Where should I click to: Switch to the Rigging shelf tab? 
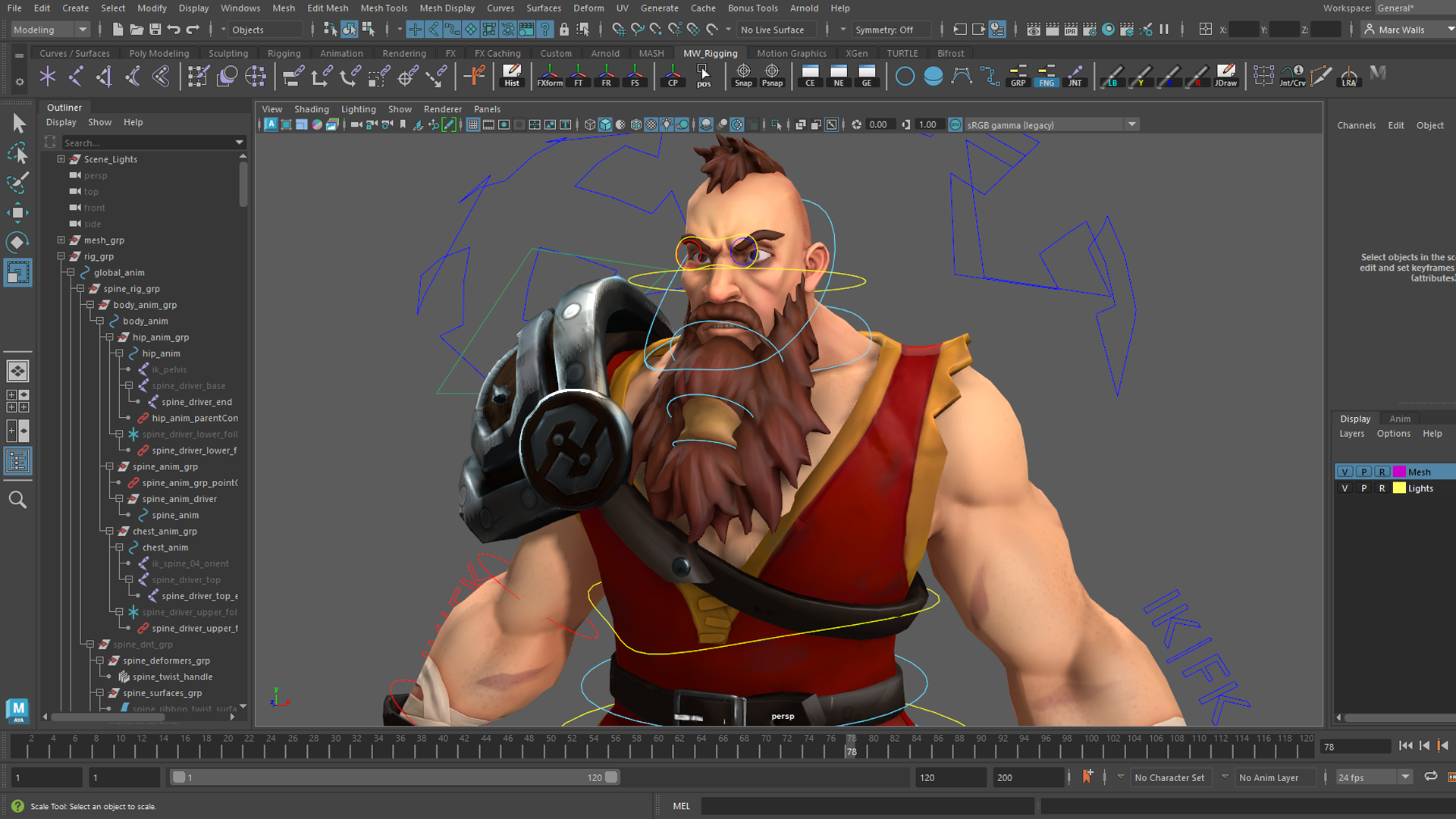click(284, 53)
